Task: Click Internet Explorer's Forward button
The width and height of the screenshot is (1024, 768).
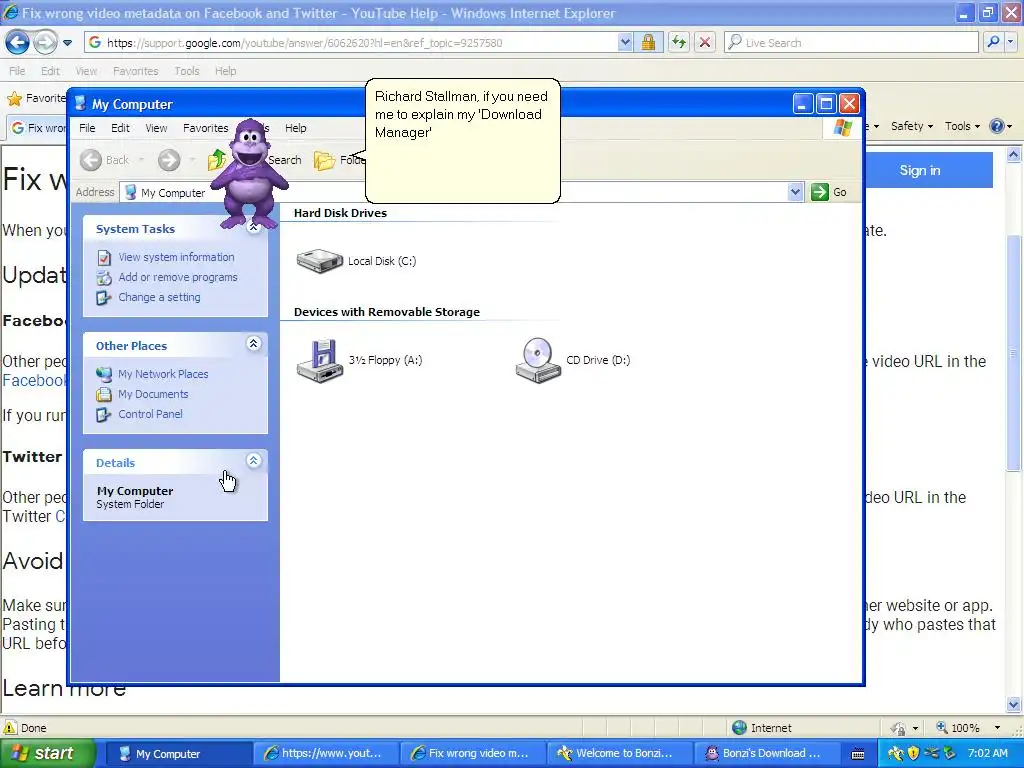Action: point(45,42)
